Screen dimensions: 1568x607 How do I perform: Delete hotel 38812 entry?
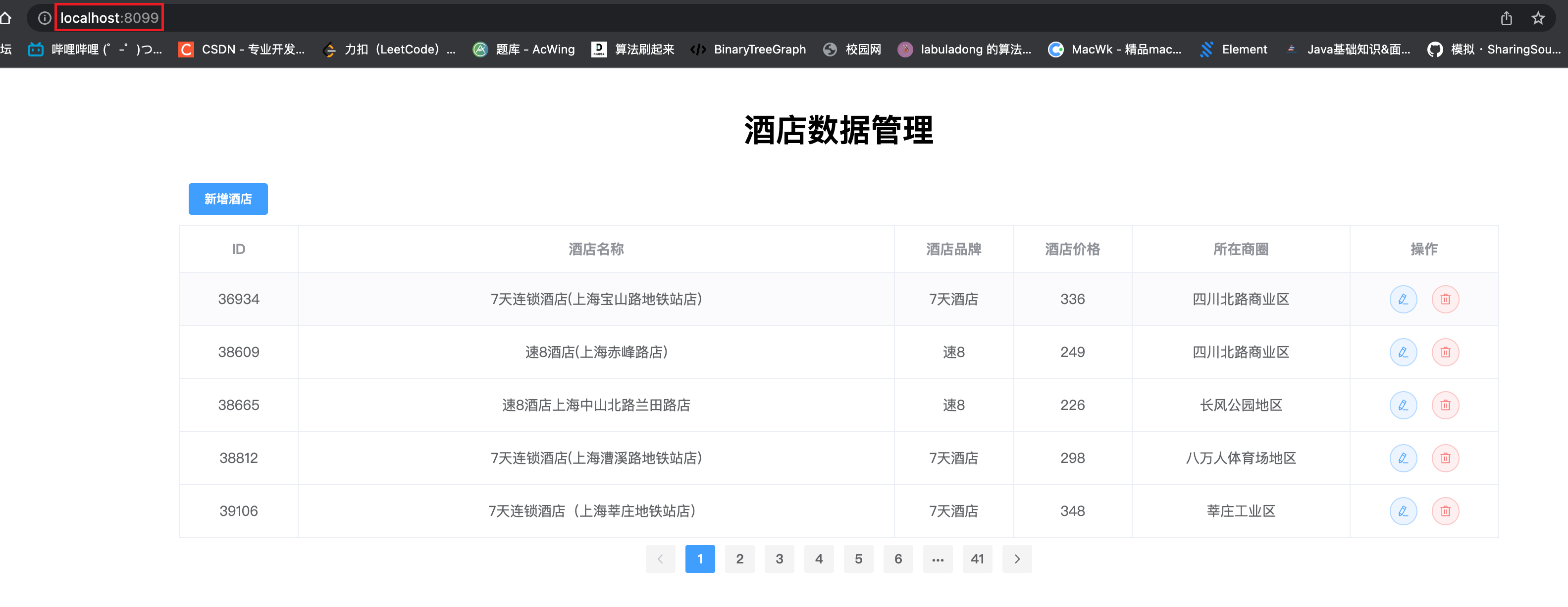tap(1445, 458)
